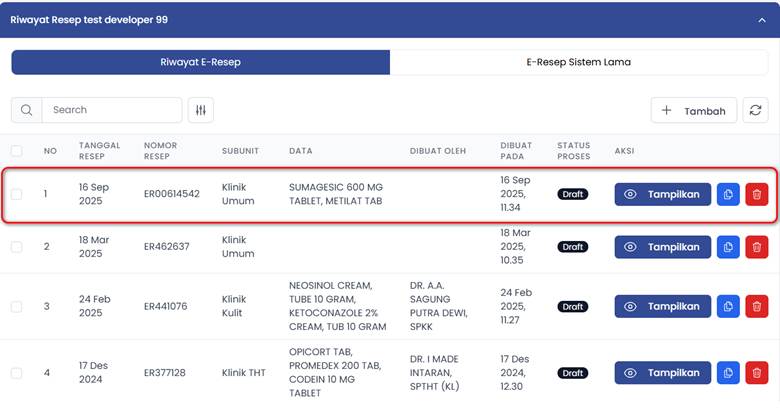Open the E-Resep Sistem Lama tab
Viewport: 780px width, 409px height.
[578, 62]
